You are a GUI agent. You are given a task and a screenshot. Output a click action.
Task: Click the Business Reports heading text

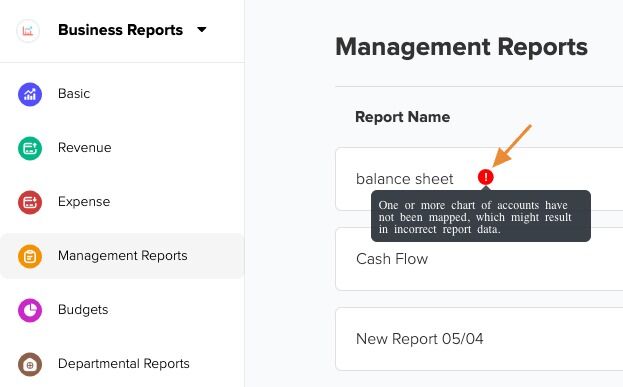click(120, 30)
